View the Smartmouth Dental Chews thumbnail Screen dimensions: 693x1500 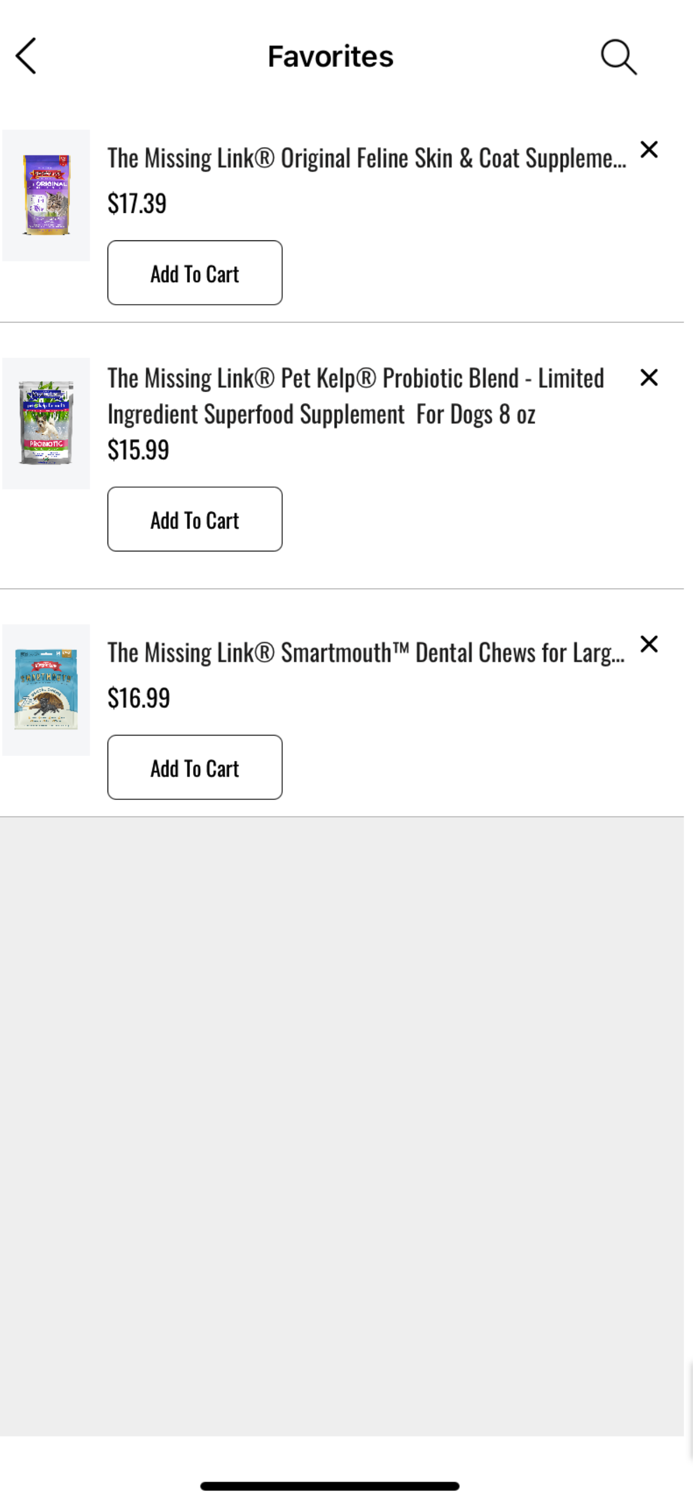click(46, 689)
